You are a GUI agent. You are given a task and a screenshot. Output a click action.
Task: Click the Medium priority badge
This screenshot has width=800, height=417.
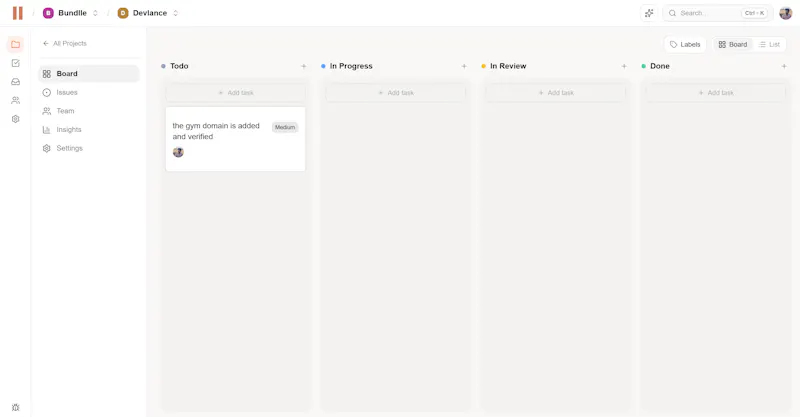click(285, 127)
